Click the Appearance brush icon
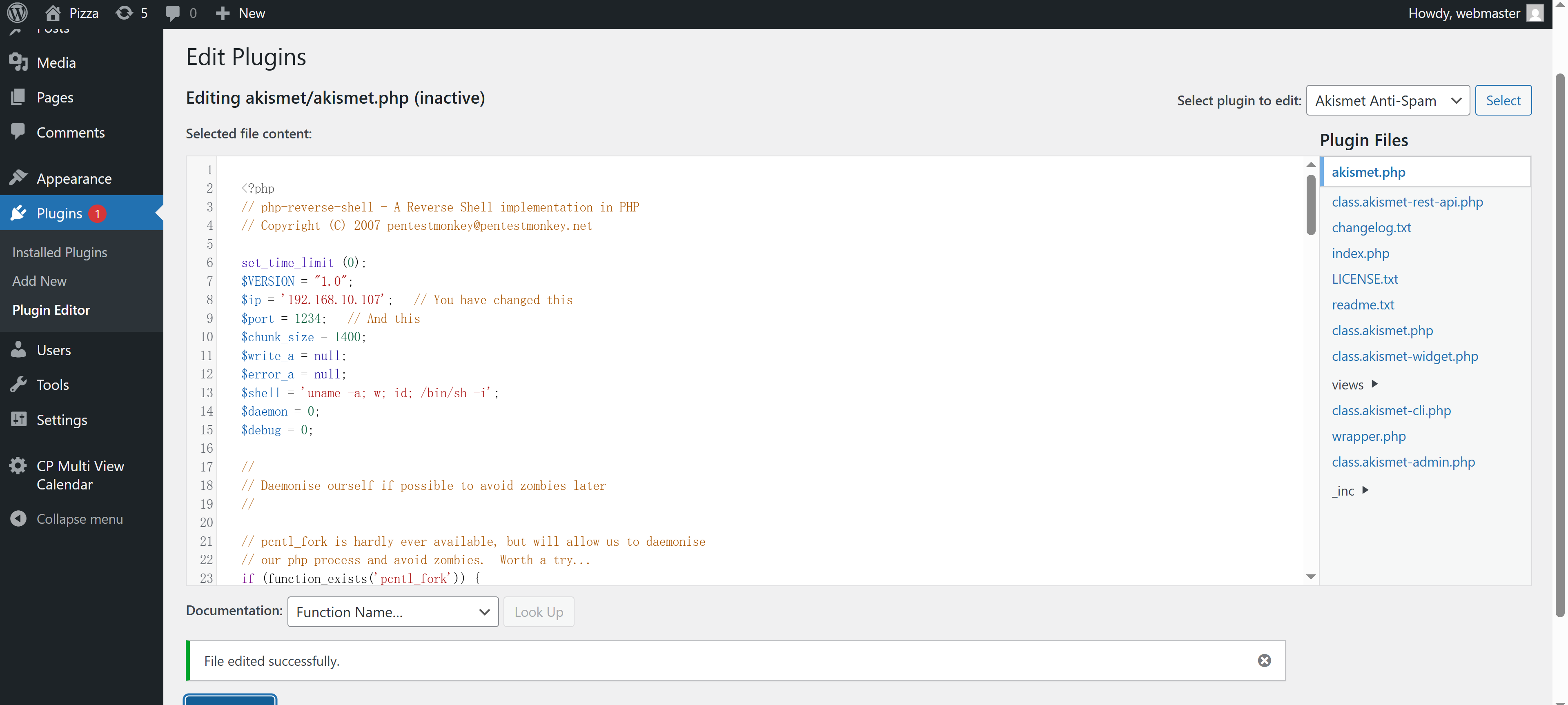This screenshot has width=1568, height=705. click(x=18, y=178)
